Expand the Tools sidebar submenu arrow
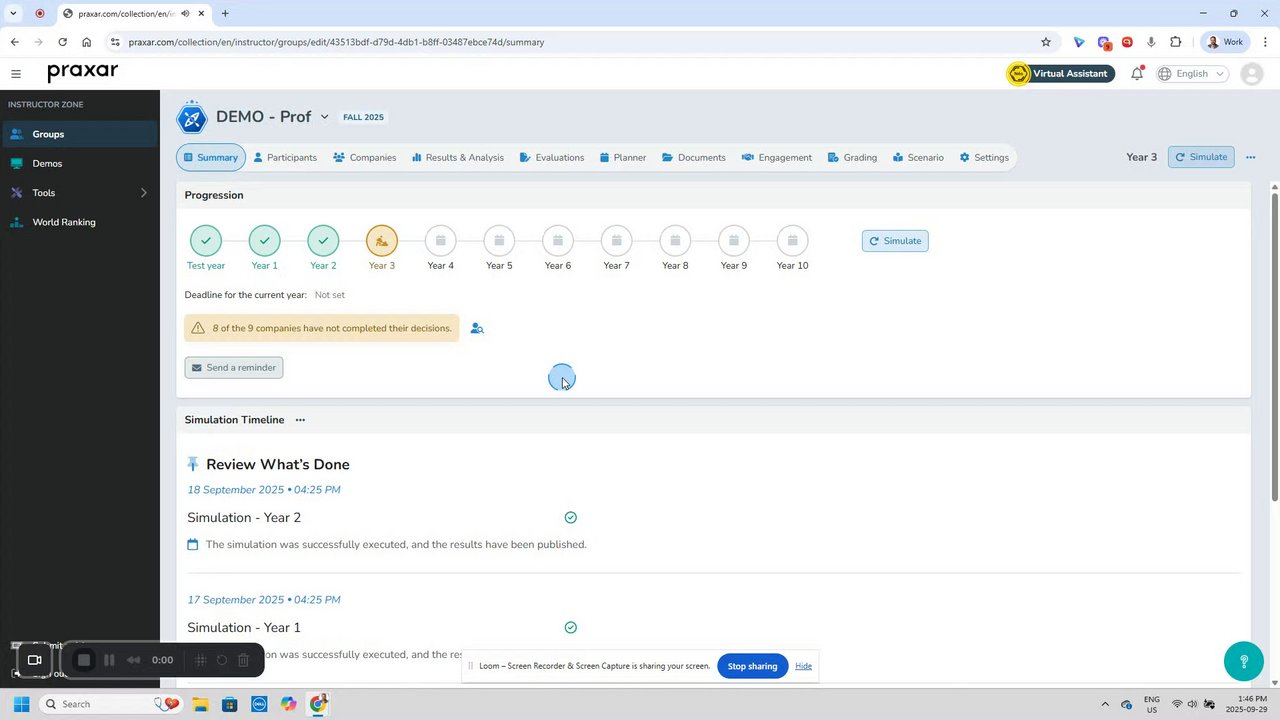The image size is (1280, 720). coord(143,193)
